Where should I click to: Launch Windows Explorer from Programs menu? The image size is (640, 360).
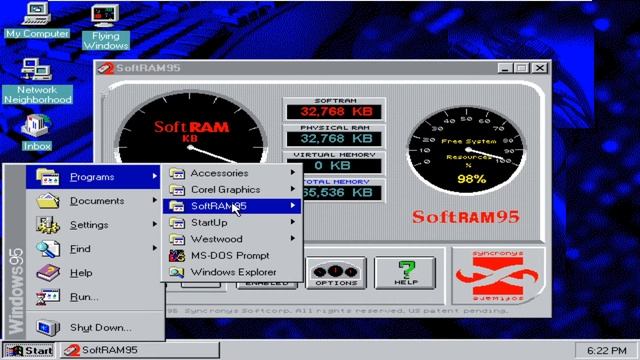pyautogui.click(x=232, y=272)
